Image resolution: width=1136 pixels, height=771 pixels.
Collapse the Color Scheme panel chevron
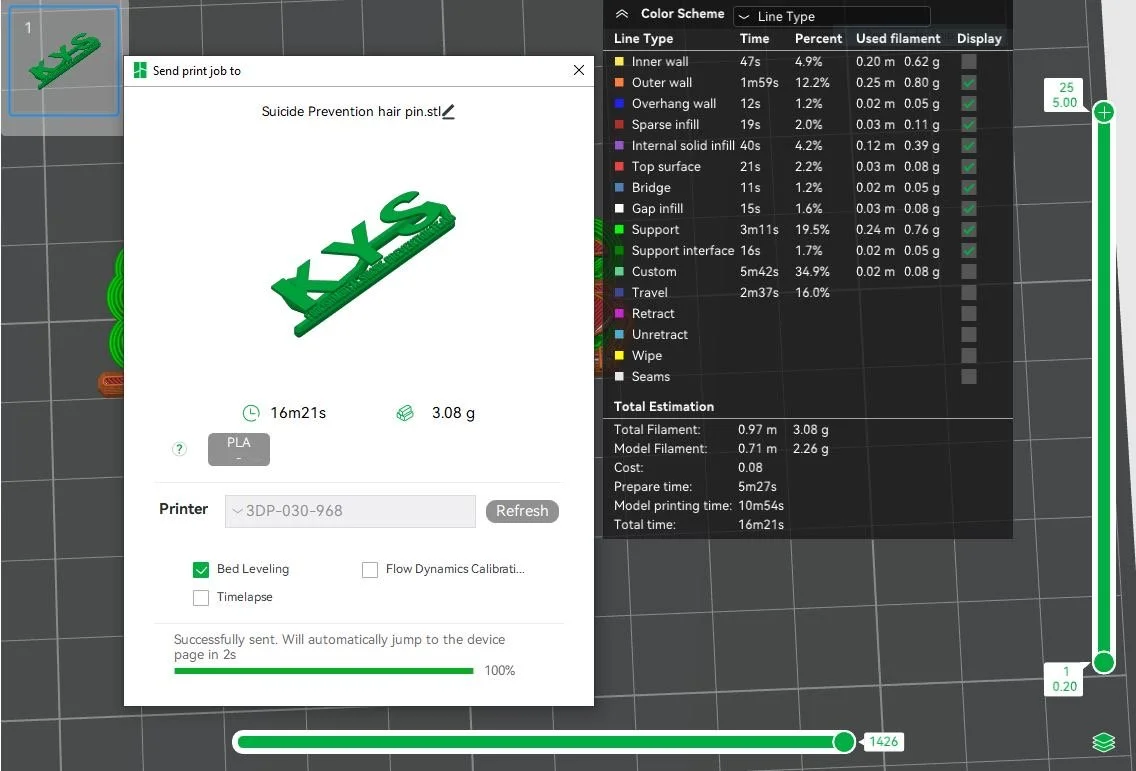[x=622, y=14]
